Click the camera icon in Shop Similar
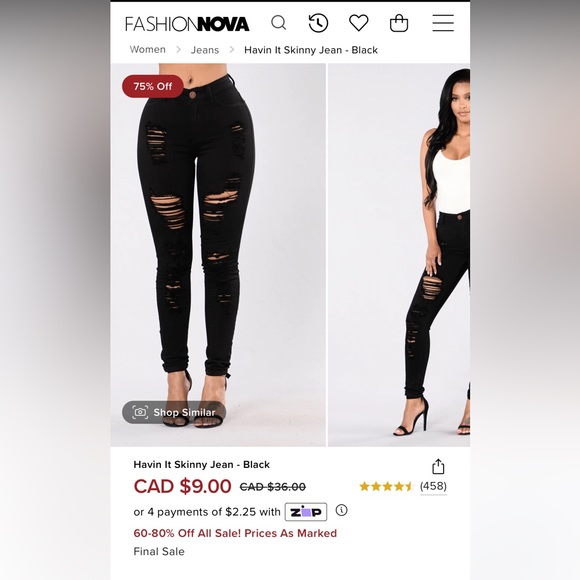 coord(140,412)
